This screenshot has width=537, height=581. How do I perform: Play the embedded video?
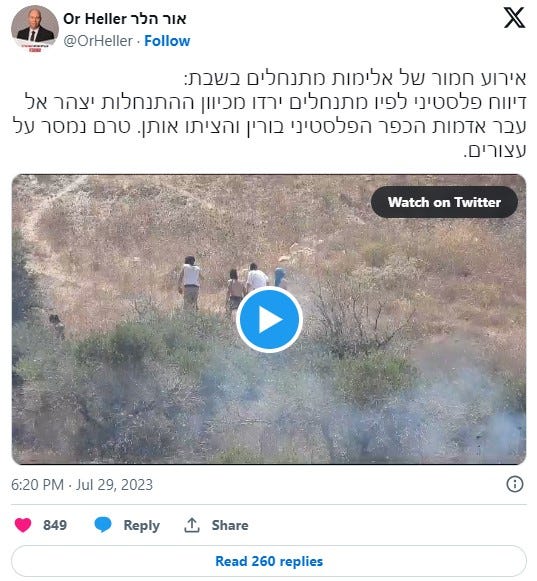click(x=269, y=320)
